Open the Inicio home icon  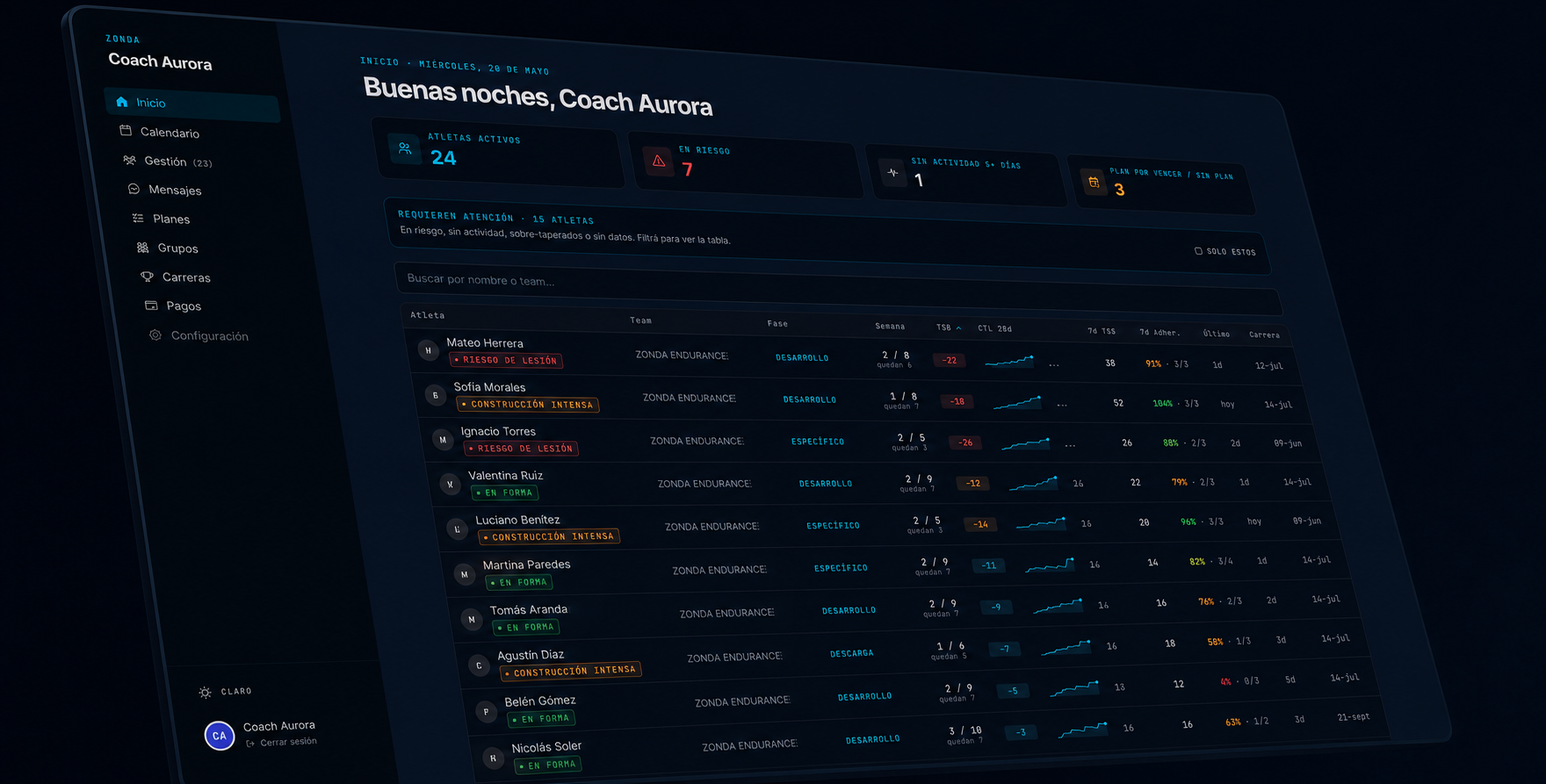tap(122, 102)
